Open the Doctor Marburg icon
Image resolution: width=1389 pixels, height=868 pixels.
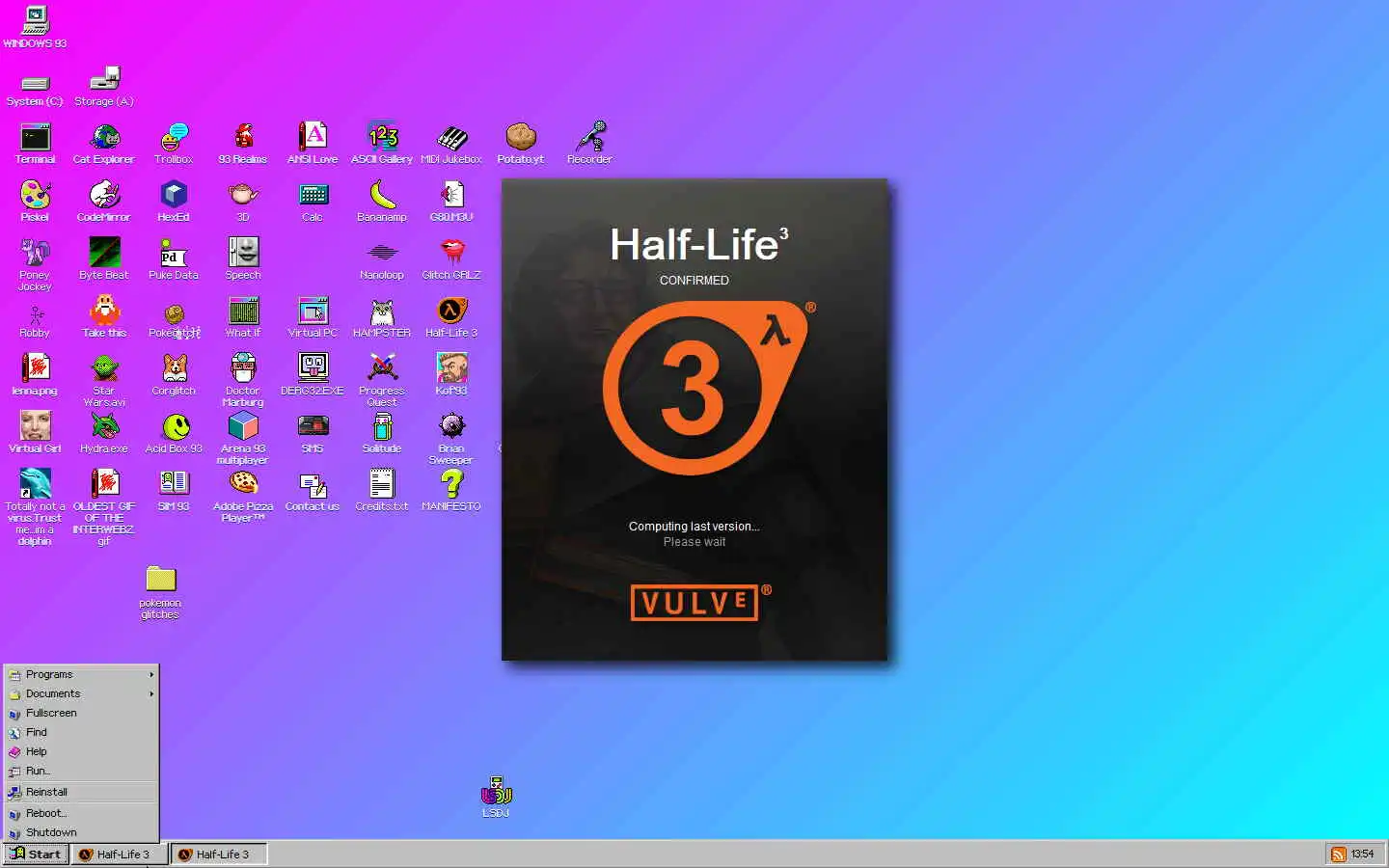(243, 381)
